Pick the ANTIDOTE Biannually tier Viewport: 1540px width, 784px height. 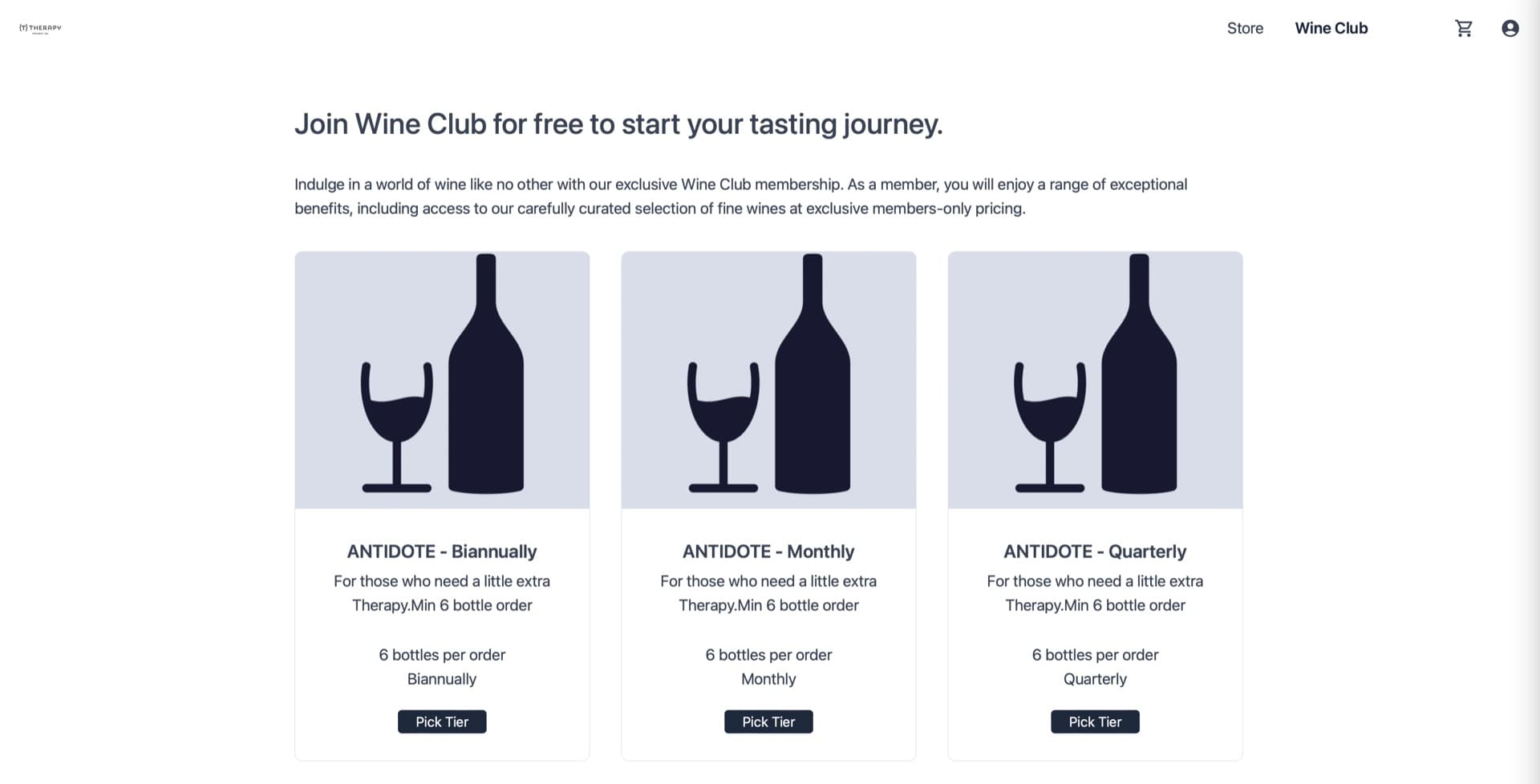(x=442, y=721)
